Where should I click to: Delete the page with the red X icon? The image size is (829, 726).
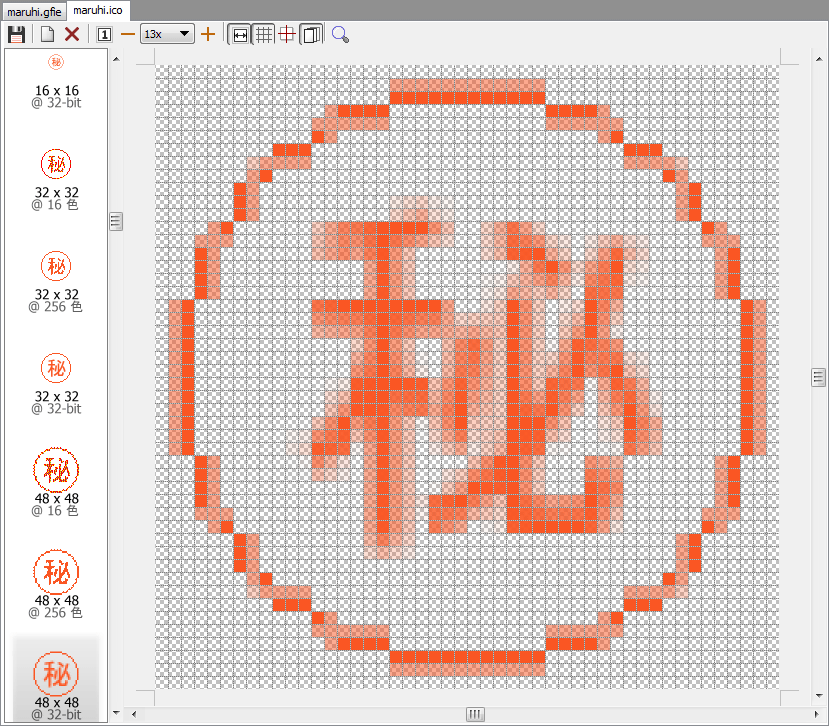click(x=72, y=35)
